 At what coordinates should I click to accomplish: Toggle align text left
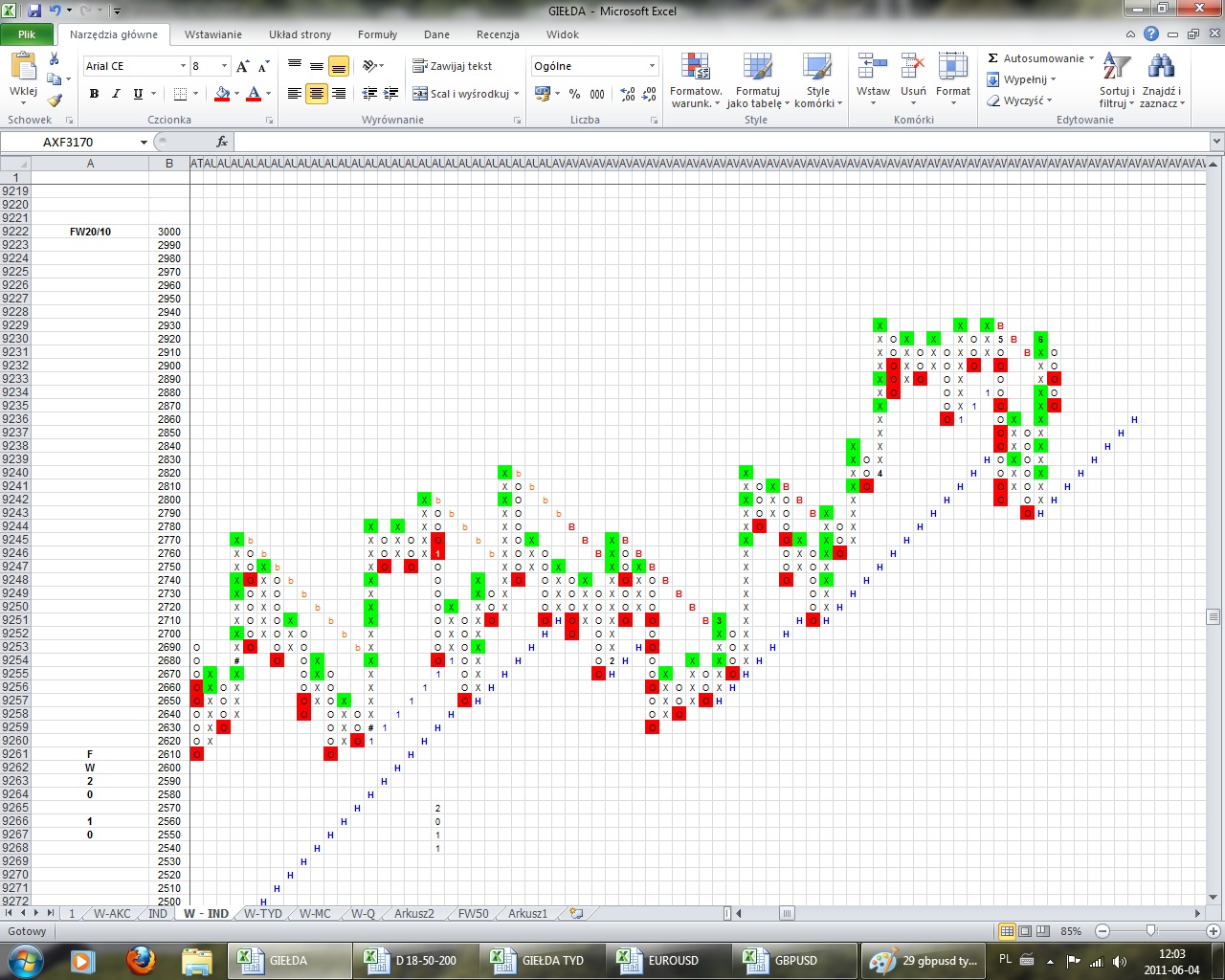click(x=295, y=94)
